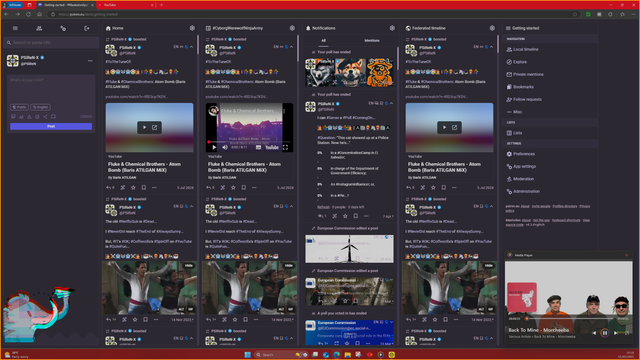The width and height of the screenshot is (640, 360).
Task: Click the federation share icon in composer
Action: [x=45, y=117]
